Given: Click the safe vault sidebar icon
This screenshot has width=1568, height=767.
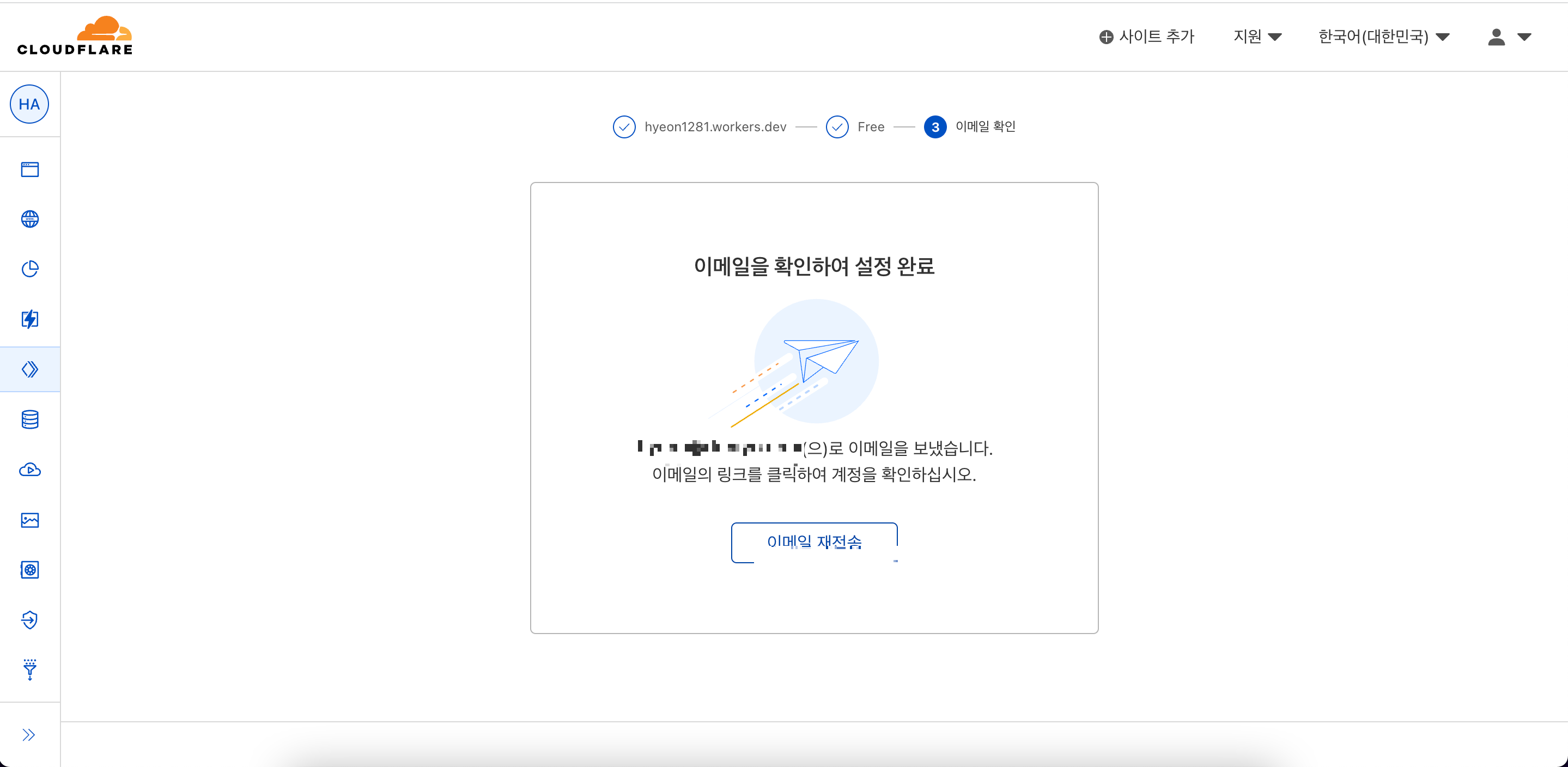Looking at the screenshot, I should 30,570.
